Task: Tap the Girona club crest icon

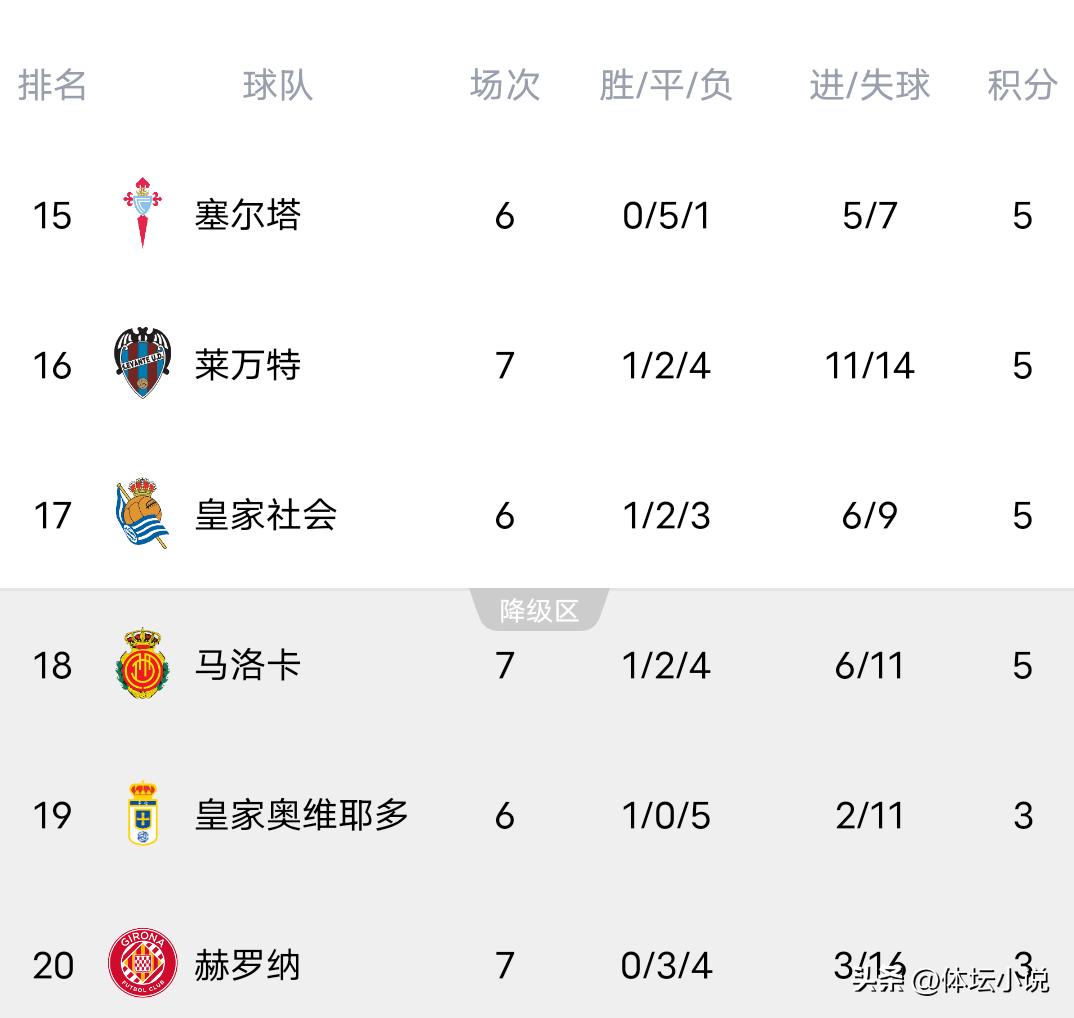Action: tap(143, 964)
